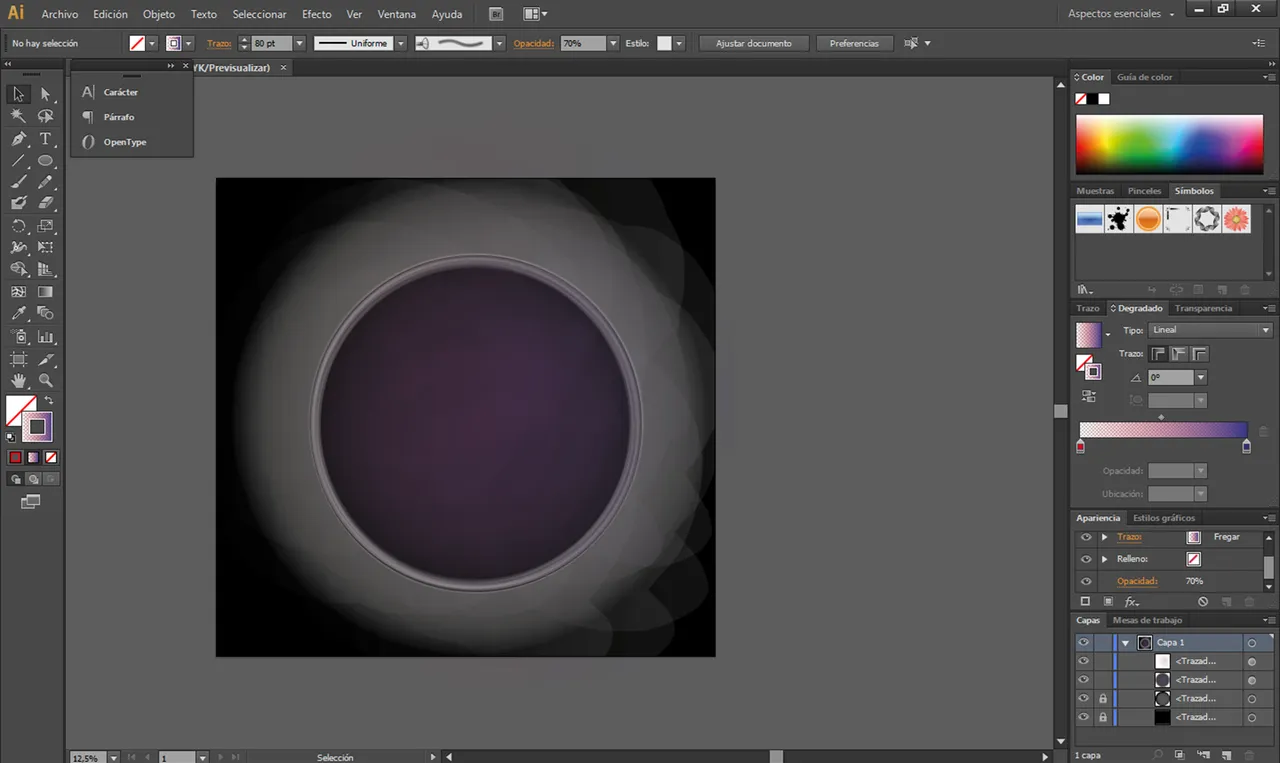Open Aspectos esenciales workspace dropdown

tap(1121, 14)
